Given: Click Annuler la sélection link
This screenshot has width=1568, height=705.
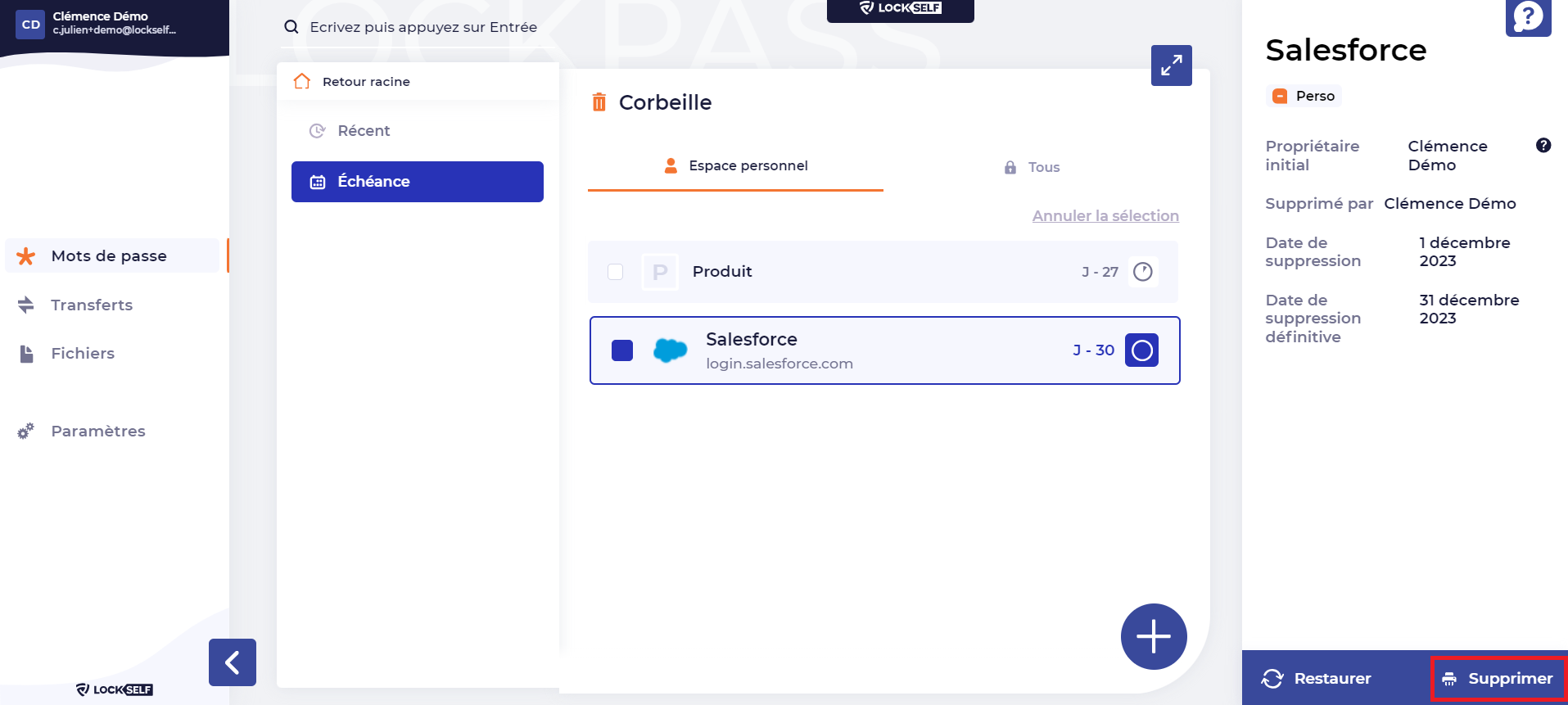Looking at the screenshot, I should coord(1105,215).
